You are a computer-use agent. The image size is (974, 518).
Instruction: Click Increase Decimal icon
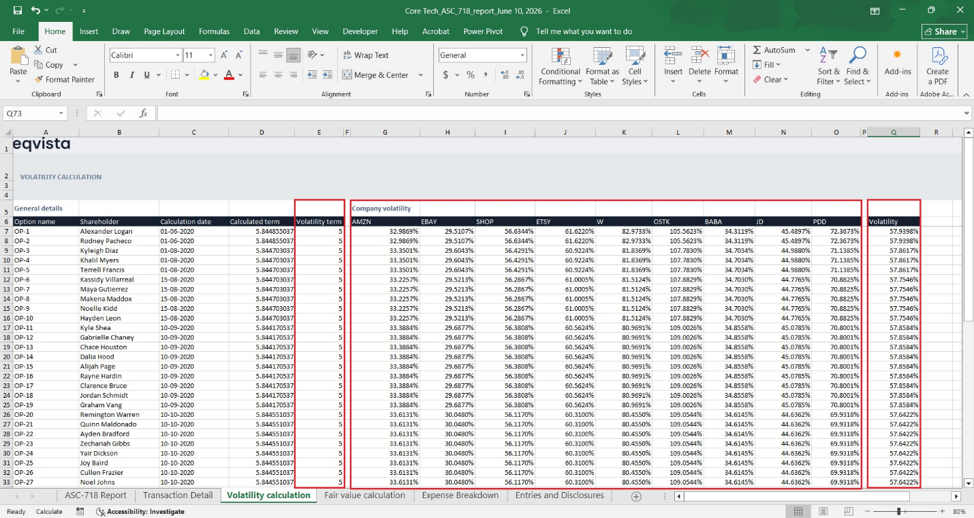click(x=505, y=75)
